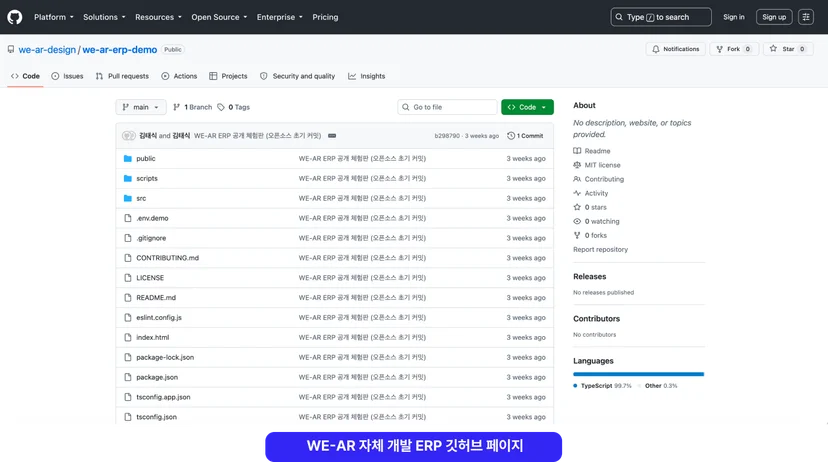Viewport: 828px width, 462px height.
Task: Open the README.md file
Action: (x=156, y=298)
